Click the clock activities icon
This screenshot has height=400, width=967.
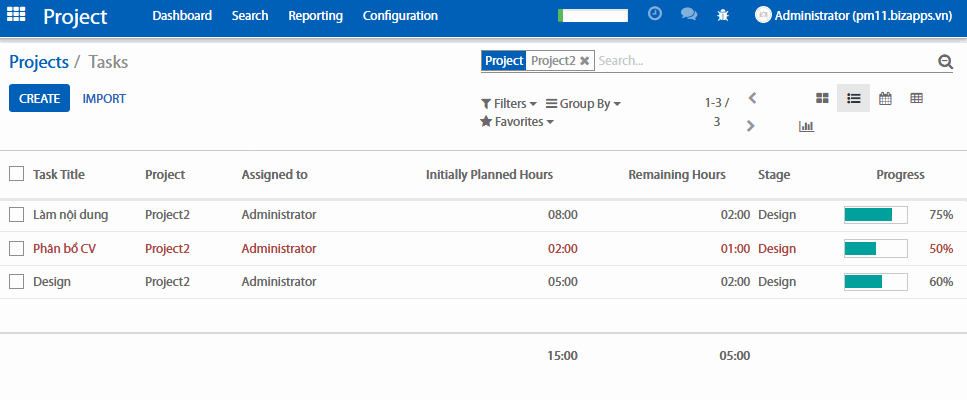(x=655, y=15)
